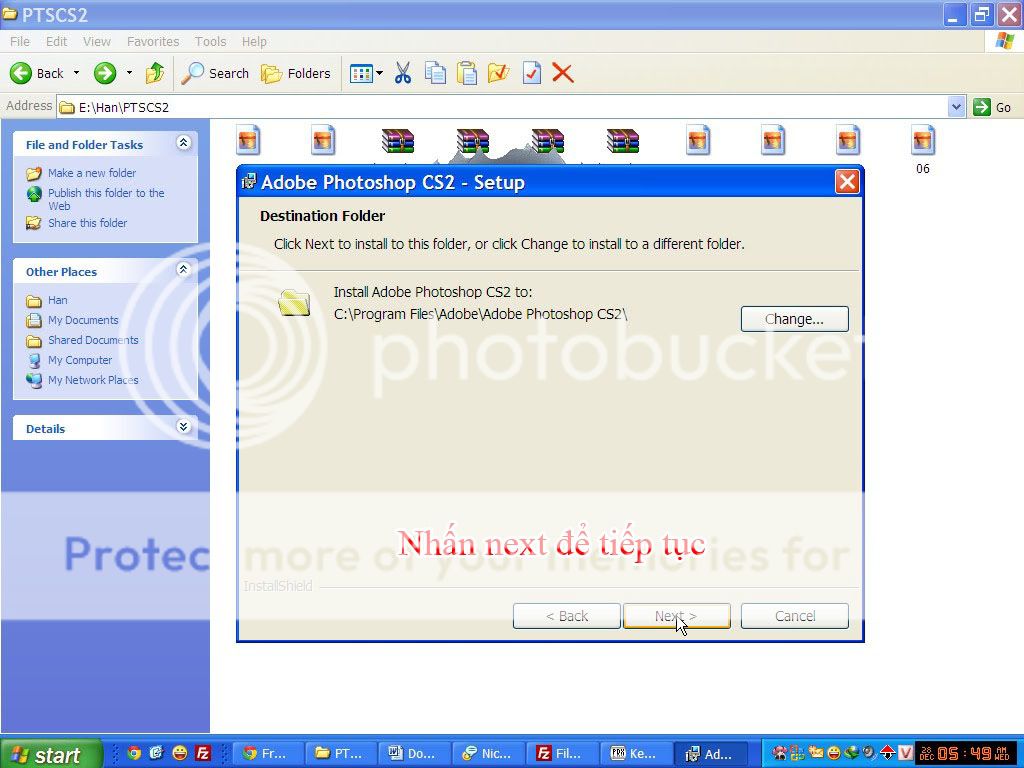Click the red X Delete icon in toolbar
This screenshot has height=768, width=1024.
562,73
